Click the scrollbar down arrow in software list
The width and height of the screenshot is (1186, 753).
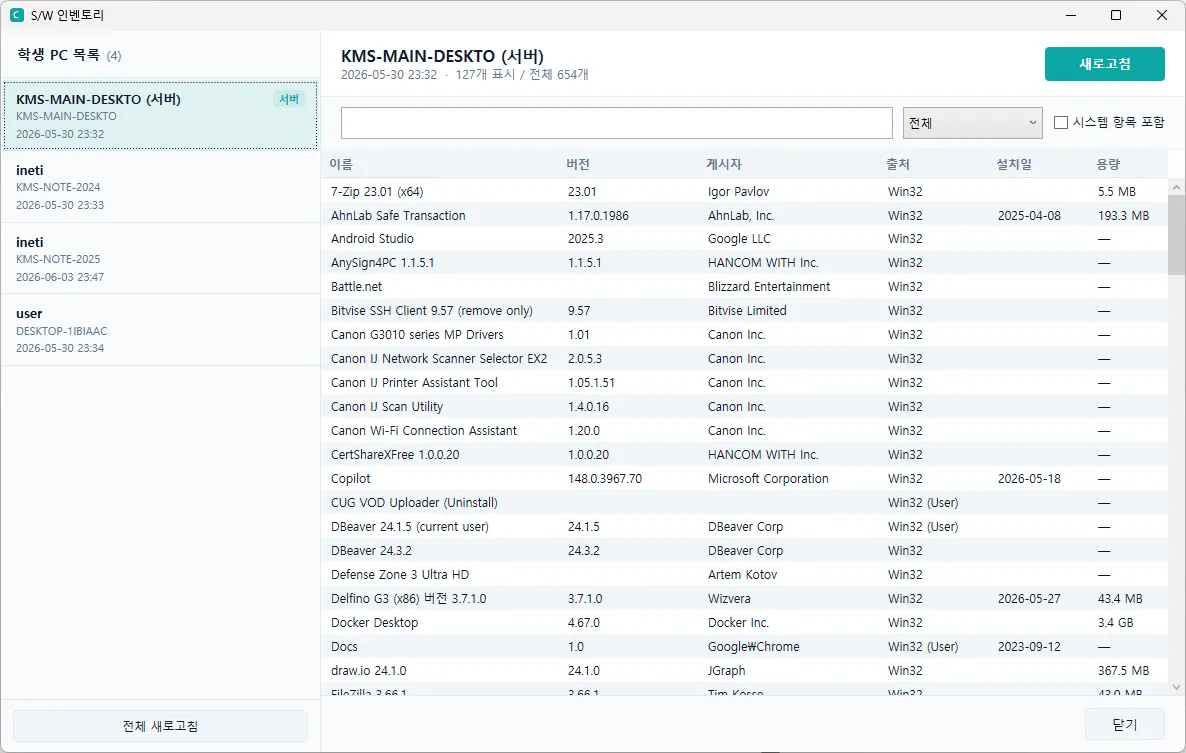[1176, 687]
